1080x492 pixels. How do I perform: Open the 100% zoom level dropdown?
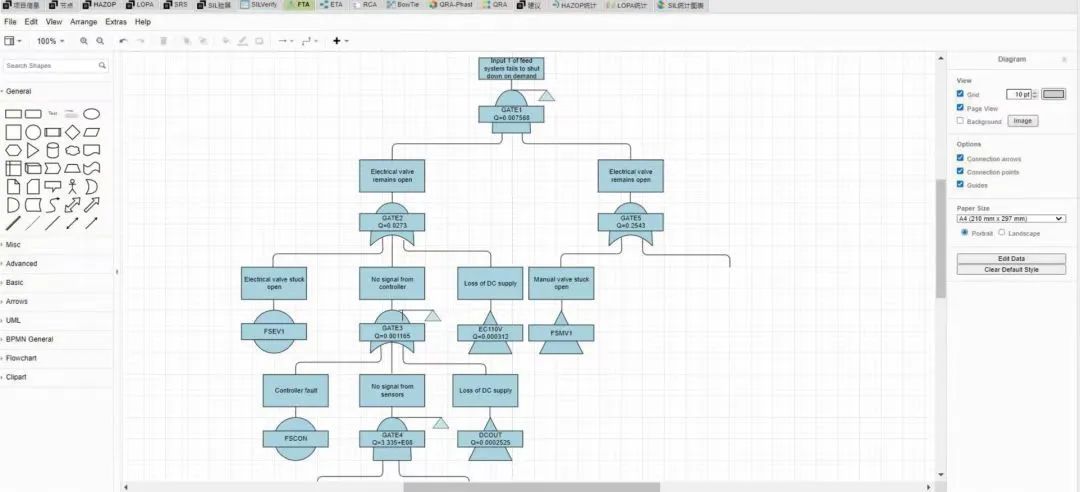pyautogui.click(x=50, y=41)
